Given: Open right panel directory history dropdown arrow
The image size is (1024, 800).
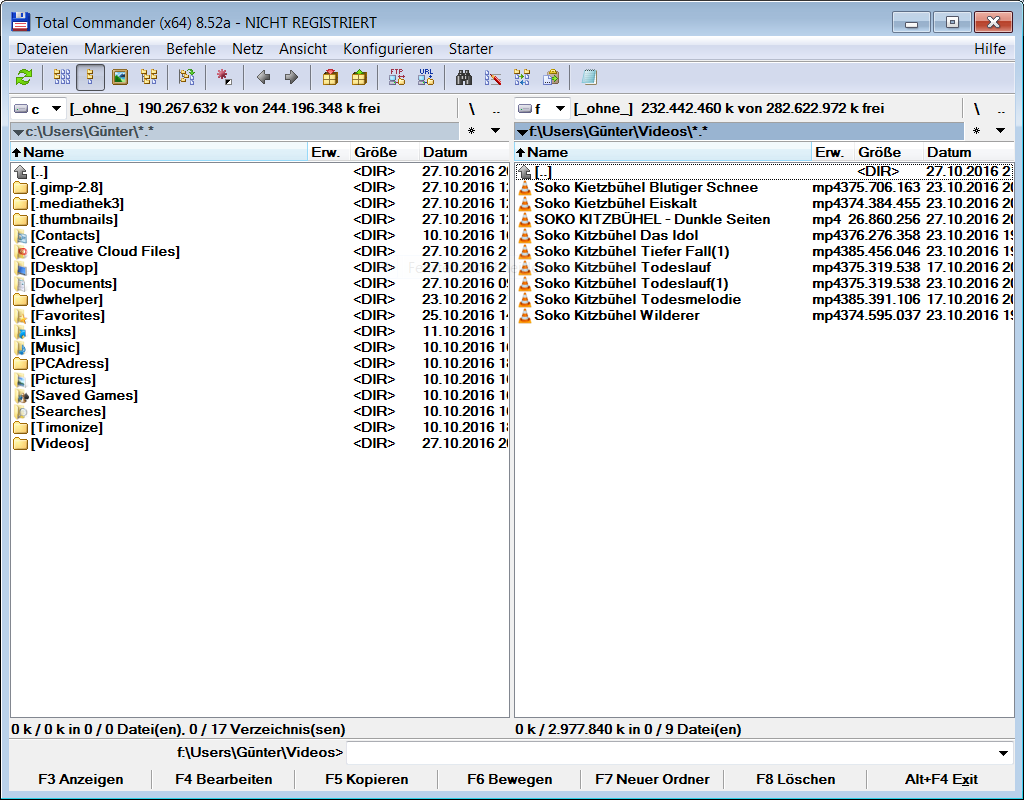Looking at the screenshot, I should (1000, 131).
